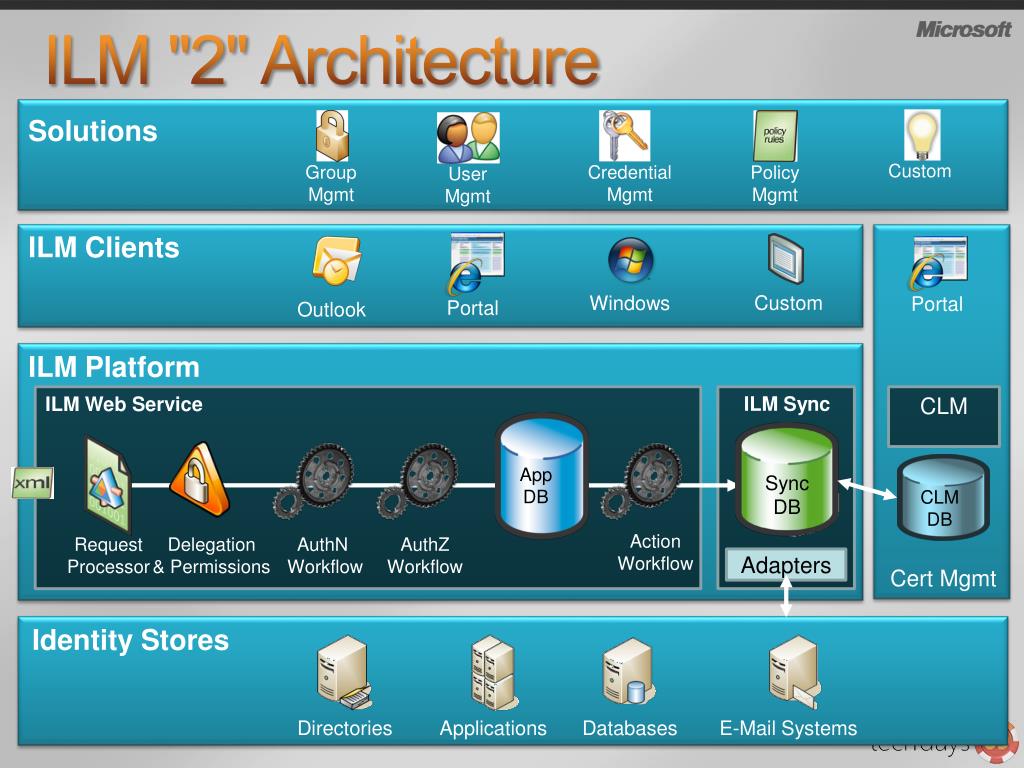Select the AuthZ Workflow gears icon
This screenshot has height=768, width=1024.
(x=418, y=481)
